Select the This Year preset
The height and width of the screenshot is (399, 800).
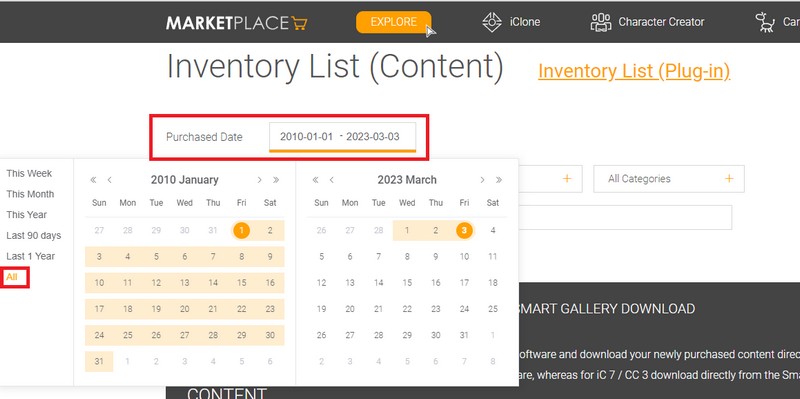(27, 215)
